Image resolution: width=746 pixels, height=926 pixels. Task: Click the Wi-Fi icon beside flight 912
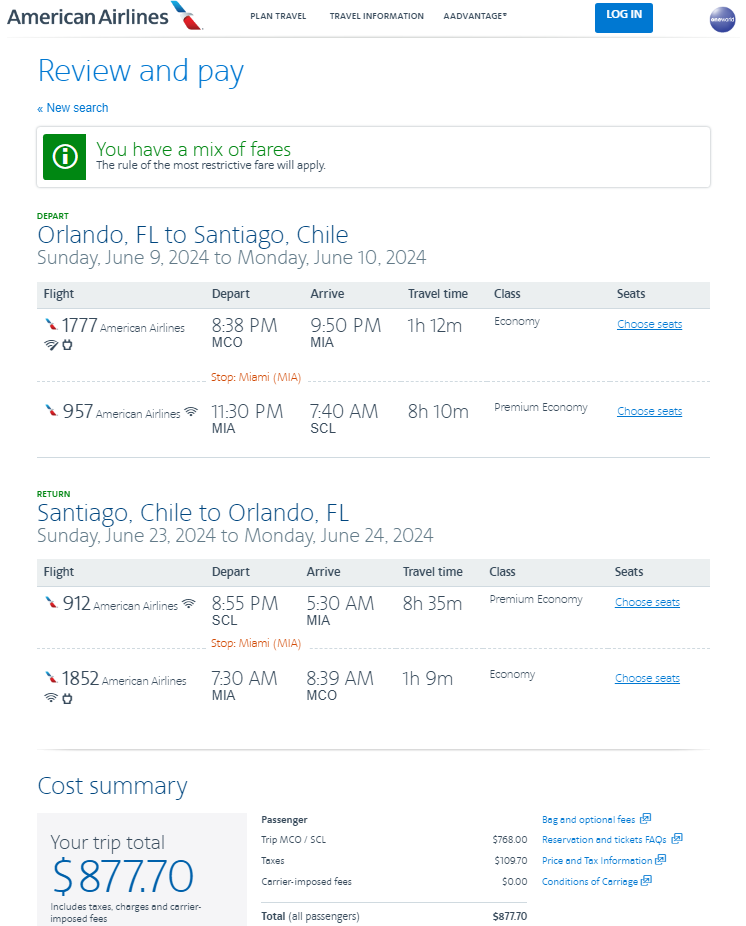(x=189, y=605)
